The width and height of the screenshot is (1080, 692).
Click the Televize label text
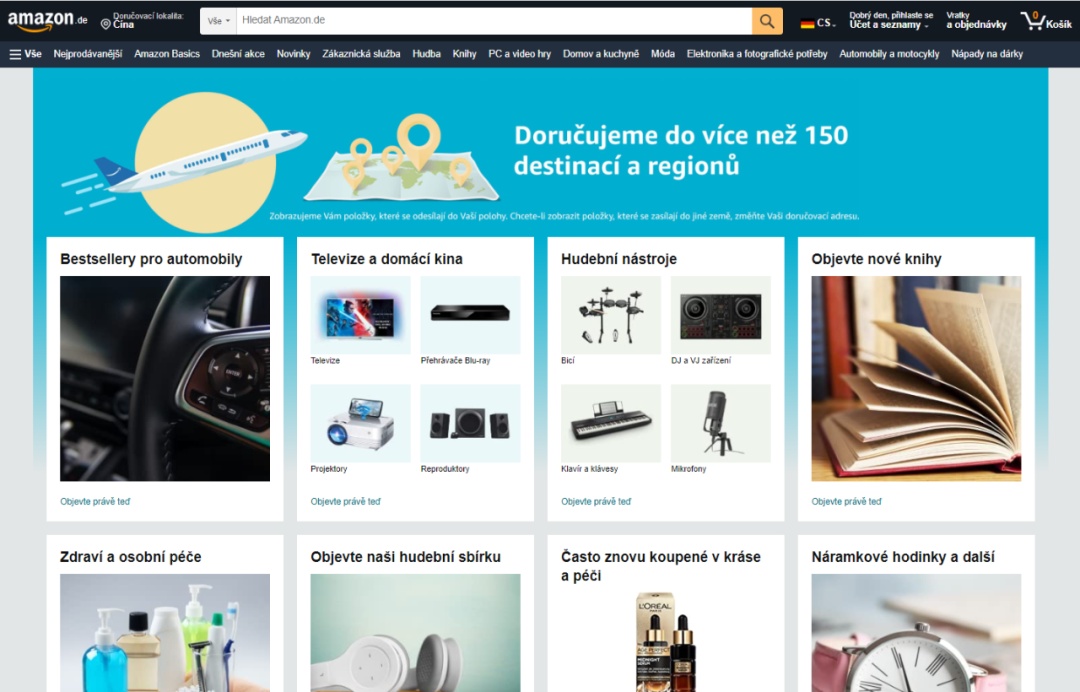click(325, 360)
